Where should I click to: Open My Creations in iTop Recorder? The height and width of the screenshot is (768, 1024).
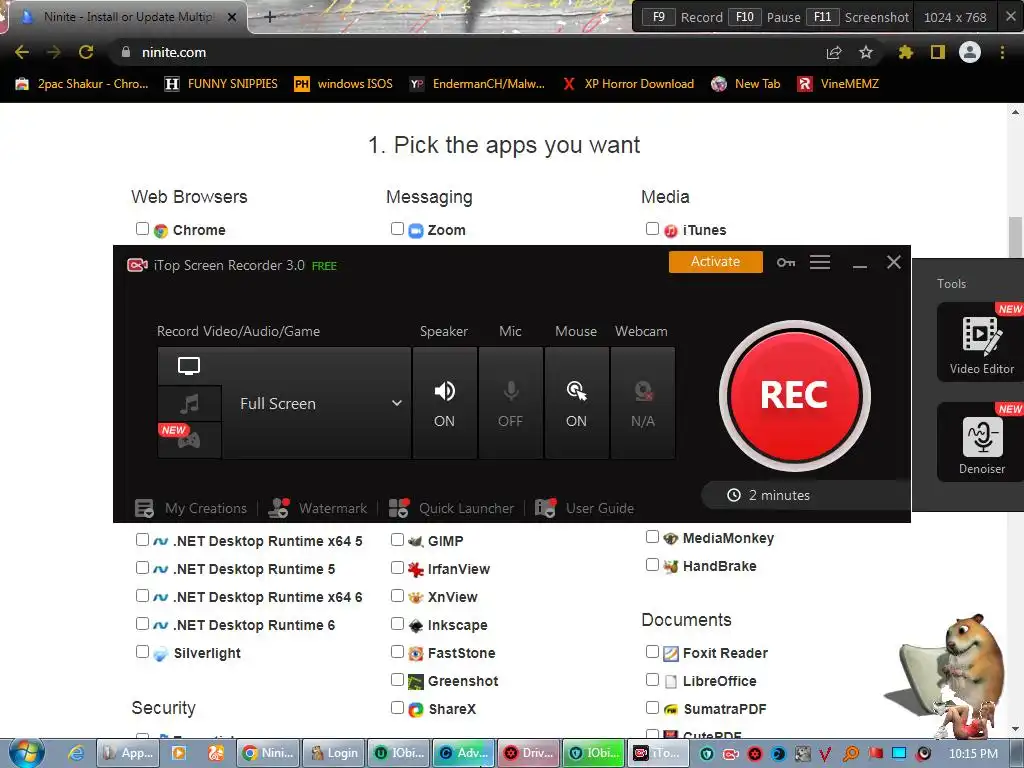pyautogui.click(x=191, y=508)
